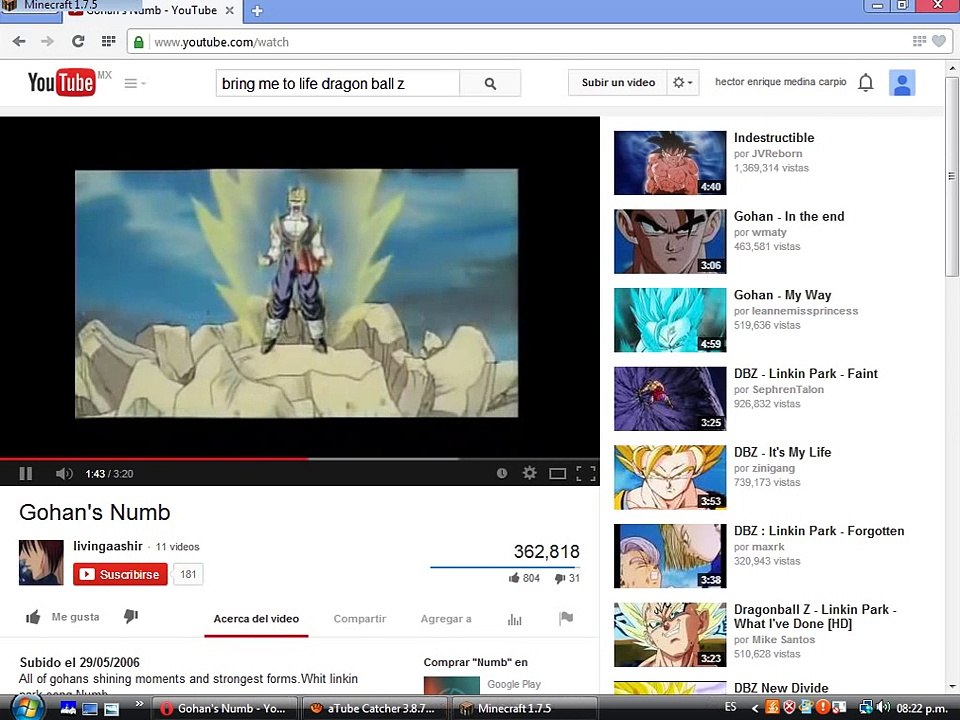Click the livingaashir channel avatar
Screen dimensions: 960x720
point(41,562)
